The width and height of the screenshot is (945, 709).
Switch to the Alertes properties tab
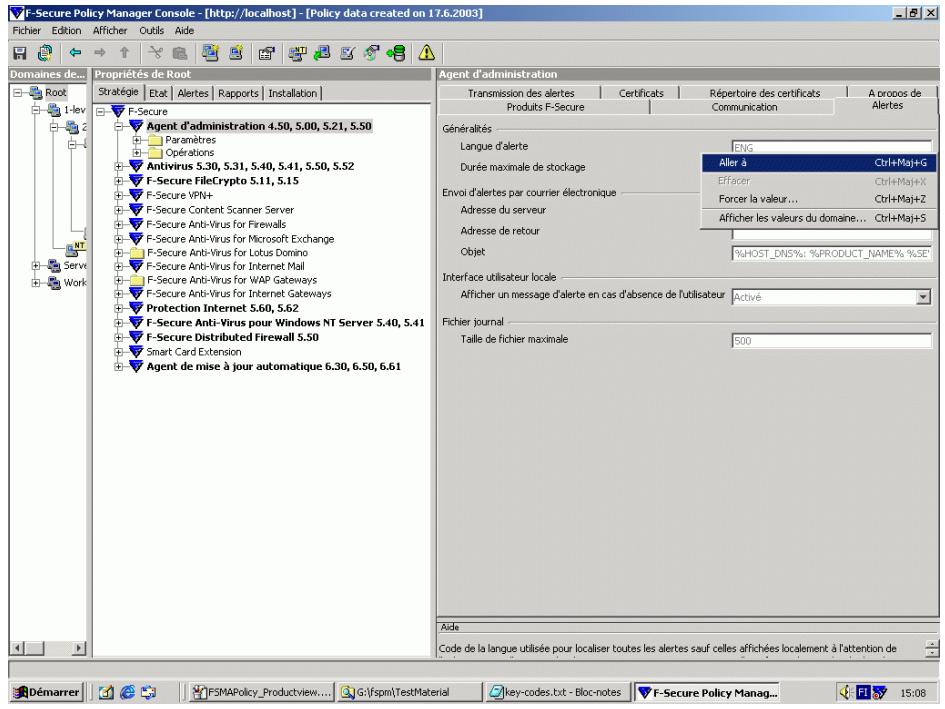[193, 93]
